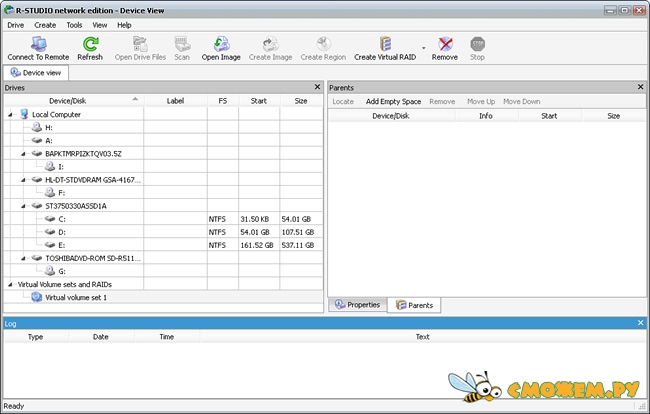The image size is (650, 414).
Task: Open the Tools menu
Action: tap(74, 25)
